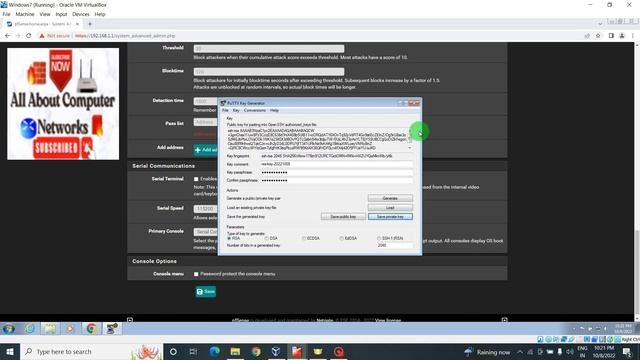
Task: Select RSA key type radio button
Action: point(229,238)
